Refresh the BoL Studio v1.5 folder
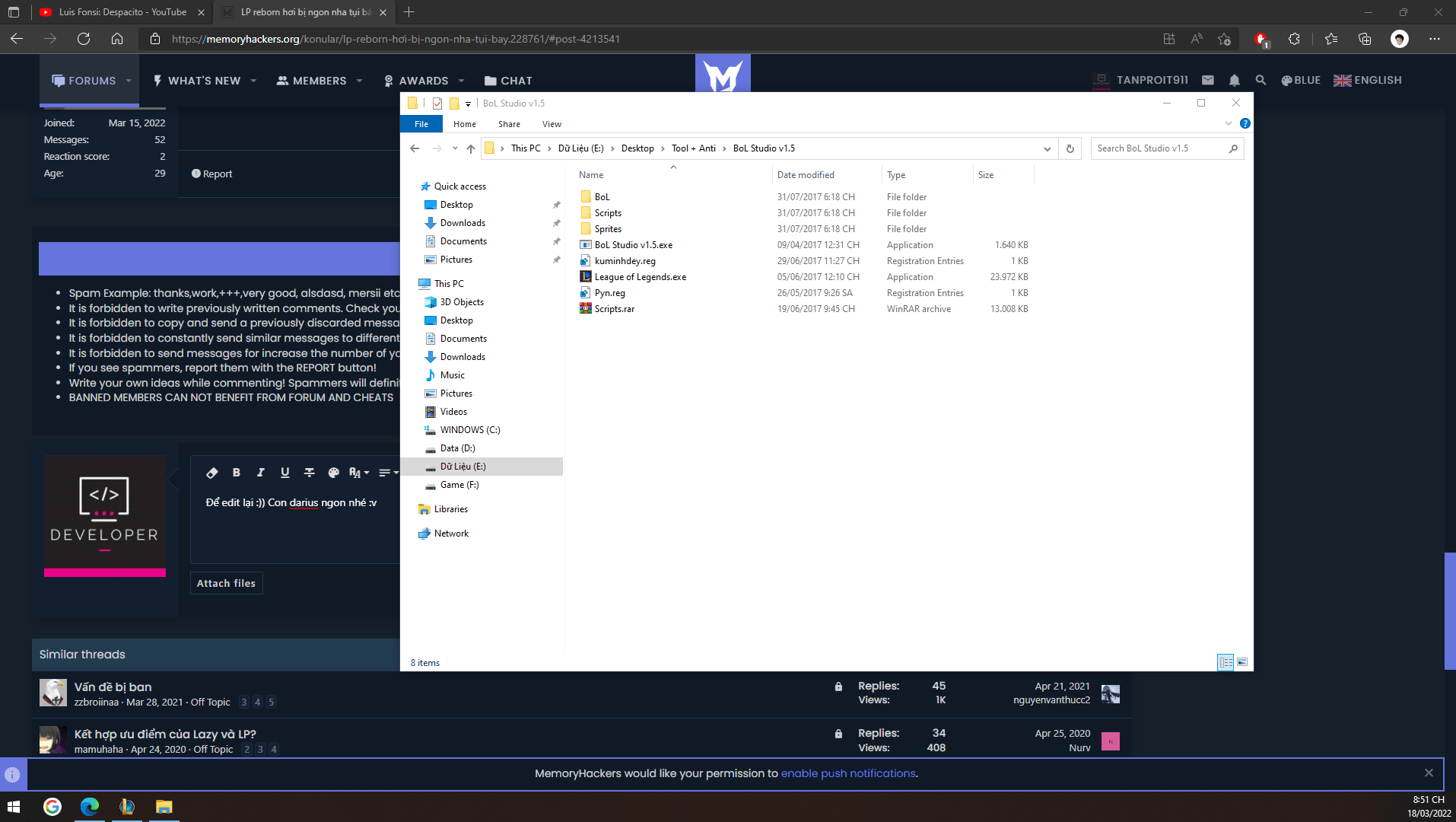This screenshot has height=822, width=1456. (x=1070, y=148)
